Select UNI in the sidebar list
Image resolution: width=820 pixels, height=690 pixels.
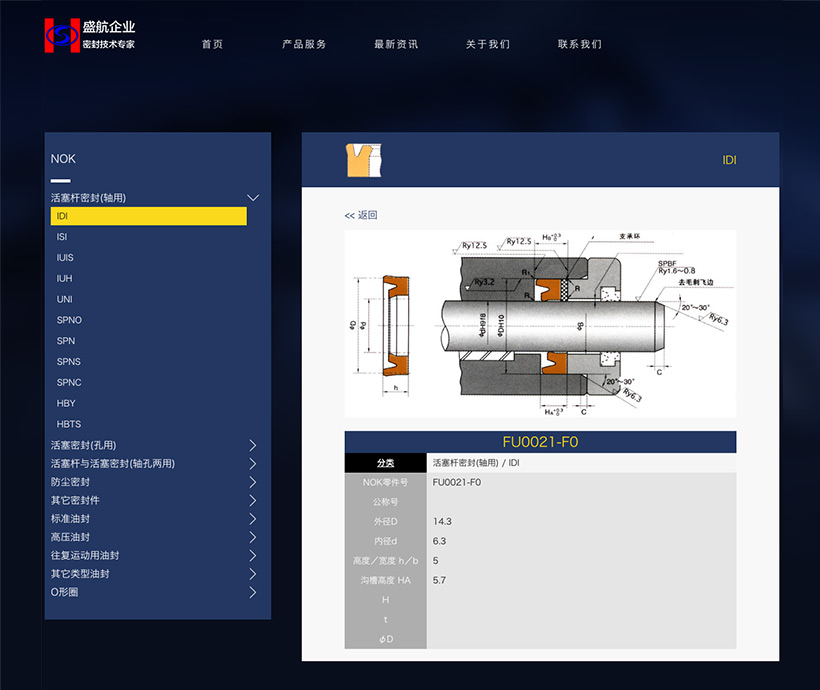pos(64,299)
